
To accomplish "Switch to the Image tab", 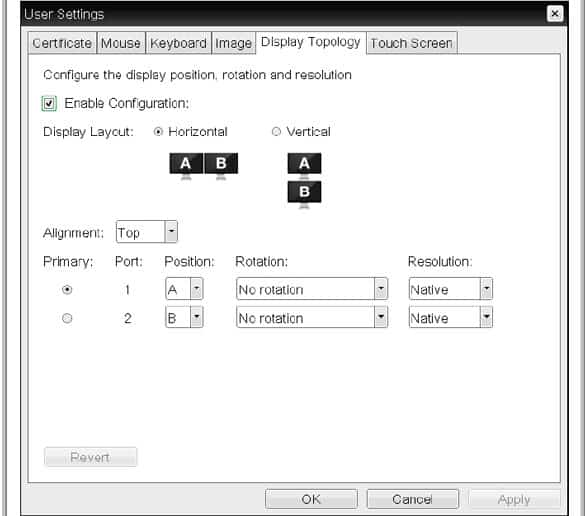I will click(234, 43).
